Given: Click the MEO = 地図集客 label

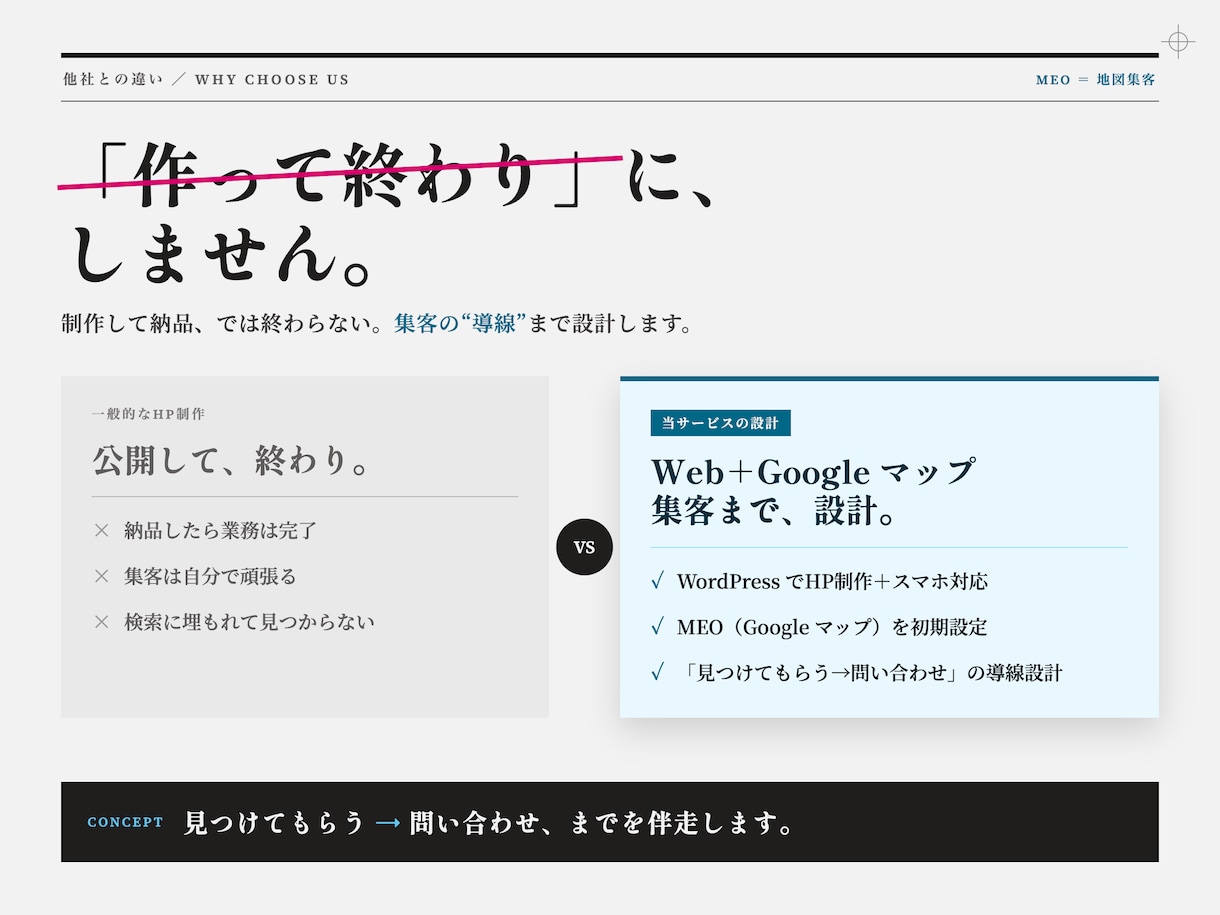Looking at the screenshot, I should coord(1096,79).
